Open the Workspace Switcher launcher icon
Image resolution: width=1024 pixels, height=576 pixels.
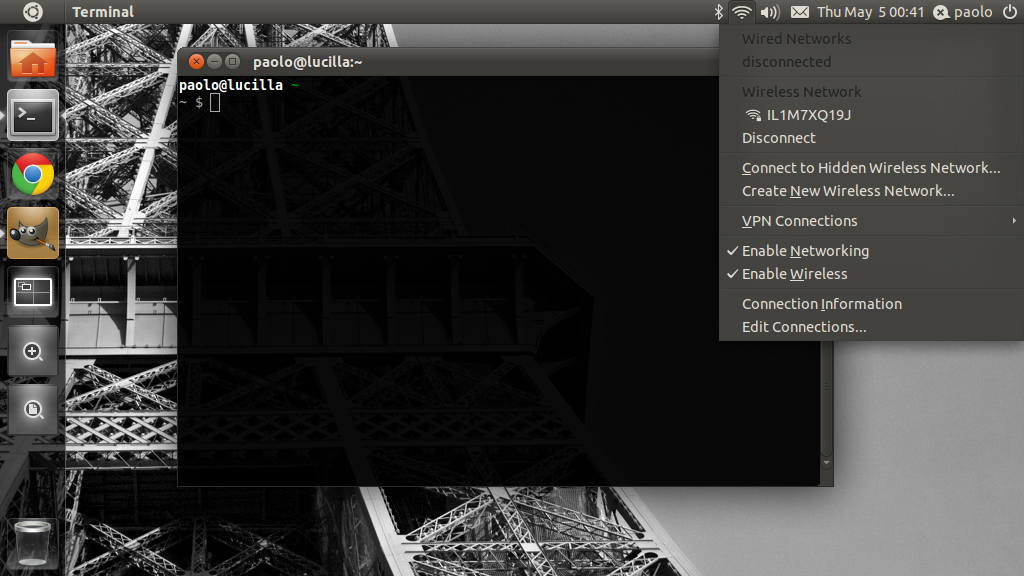point(33,292)
